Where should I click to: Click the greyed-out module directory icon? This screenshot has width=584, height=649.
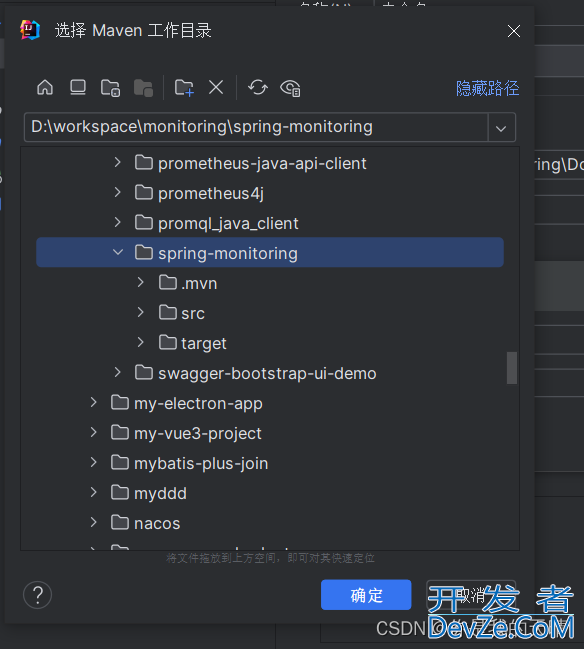[143, 88]
